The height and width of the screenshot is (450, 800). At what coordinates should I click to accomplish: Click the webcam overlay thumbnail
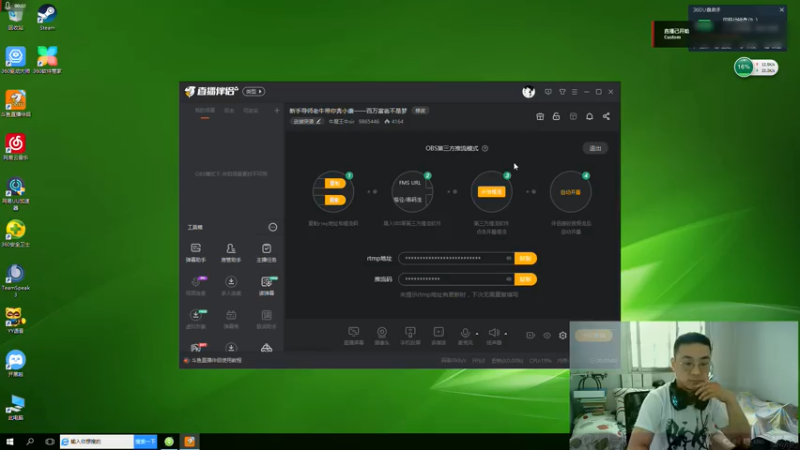(685, 385)
